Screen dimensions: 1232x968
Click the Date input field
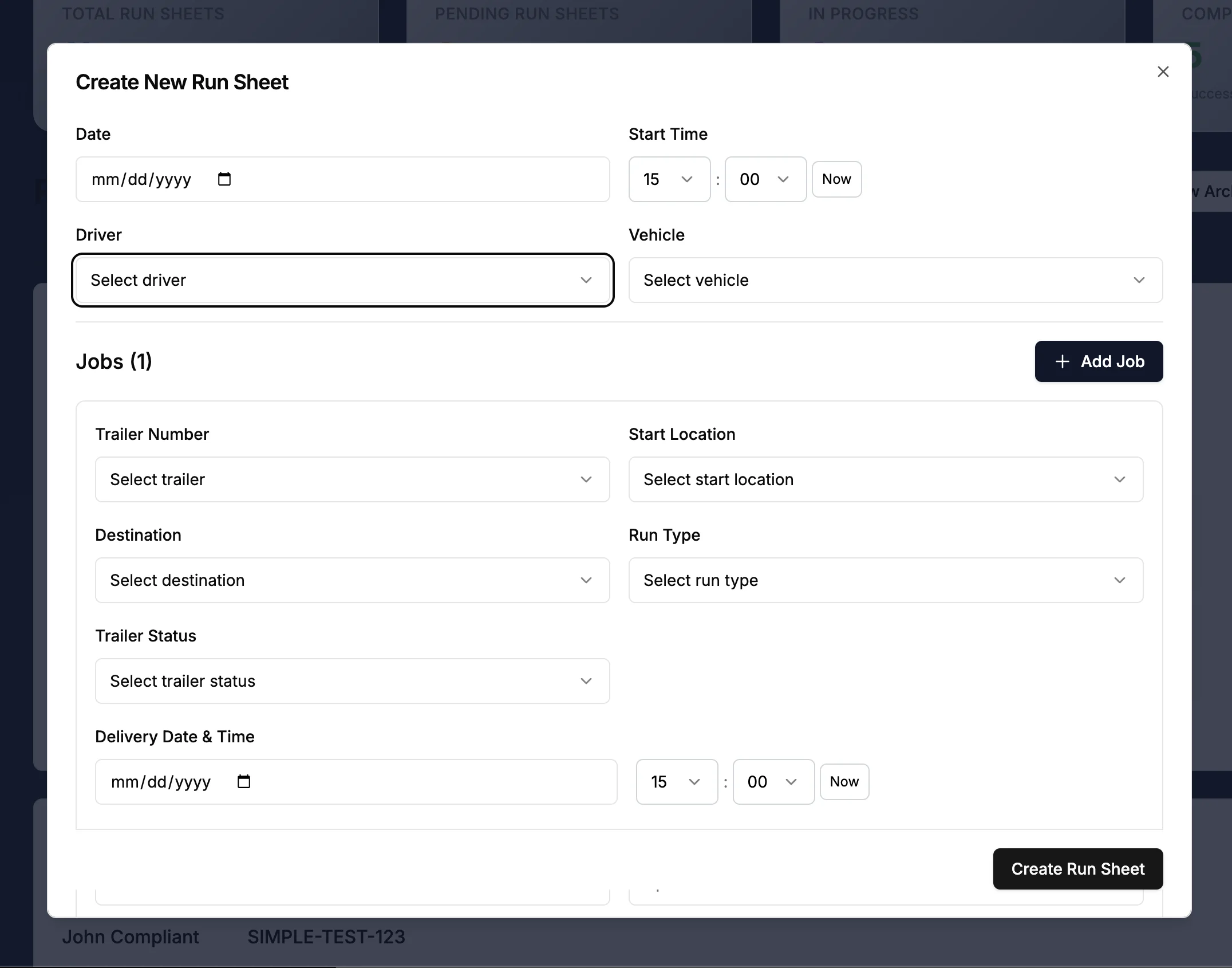tap(342, 179)
